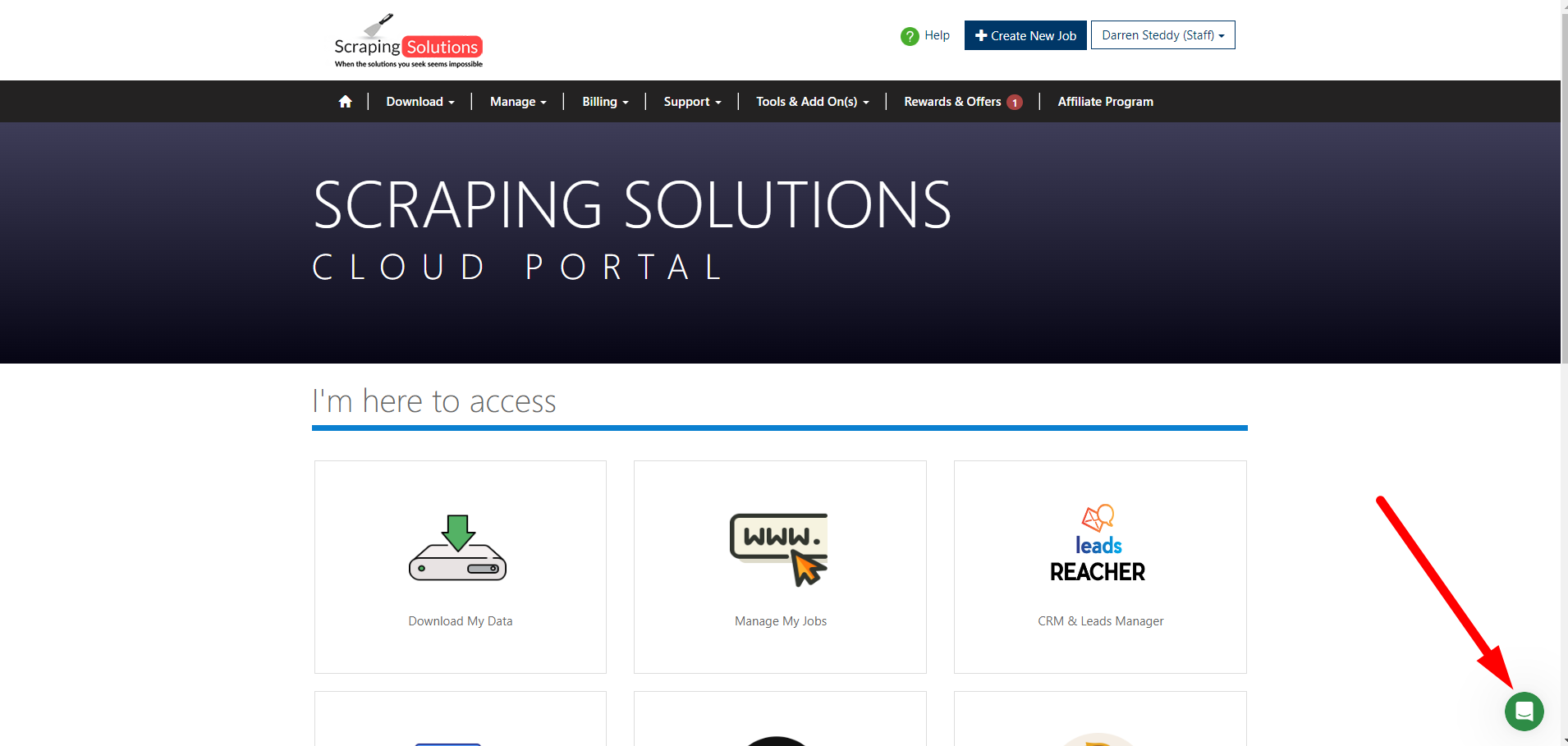1568x746 pixels.
Task: Click the SCRAPING SOLUTIONS banner heading
Action: tap(632, 205)
